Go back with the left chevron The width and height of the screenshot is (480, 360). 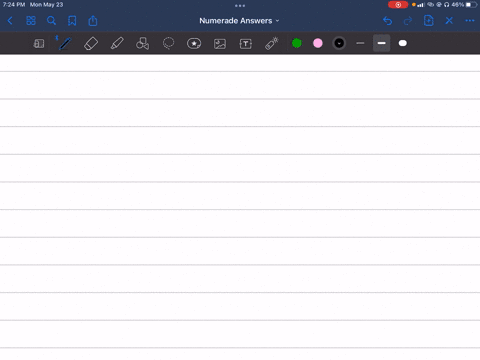[10, 21]
